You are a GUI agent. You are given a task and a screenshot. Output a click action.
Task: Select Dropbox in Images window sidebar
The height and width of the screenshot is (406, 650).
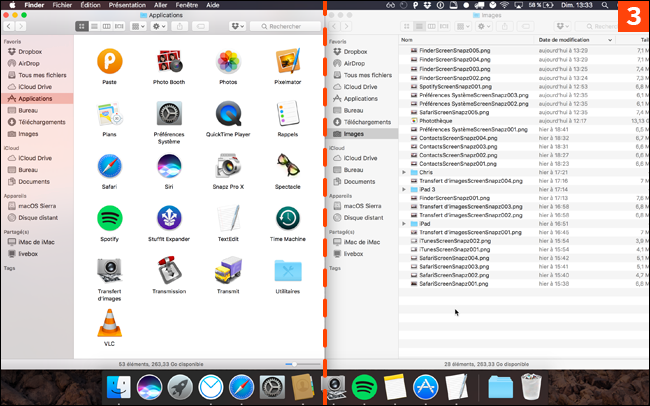355,51
